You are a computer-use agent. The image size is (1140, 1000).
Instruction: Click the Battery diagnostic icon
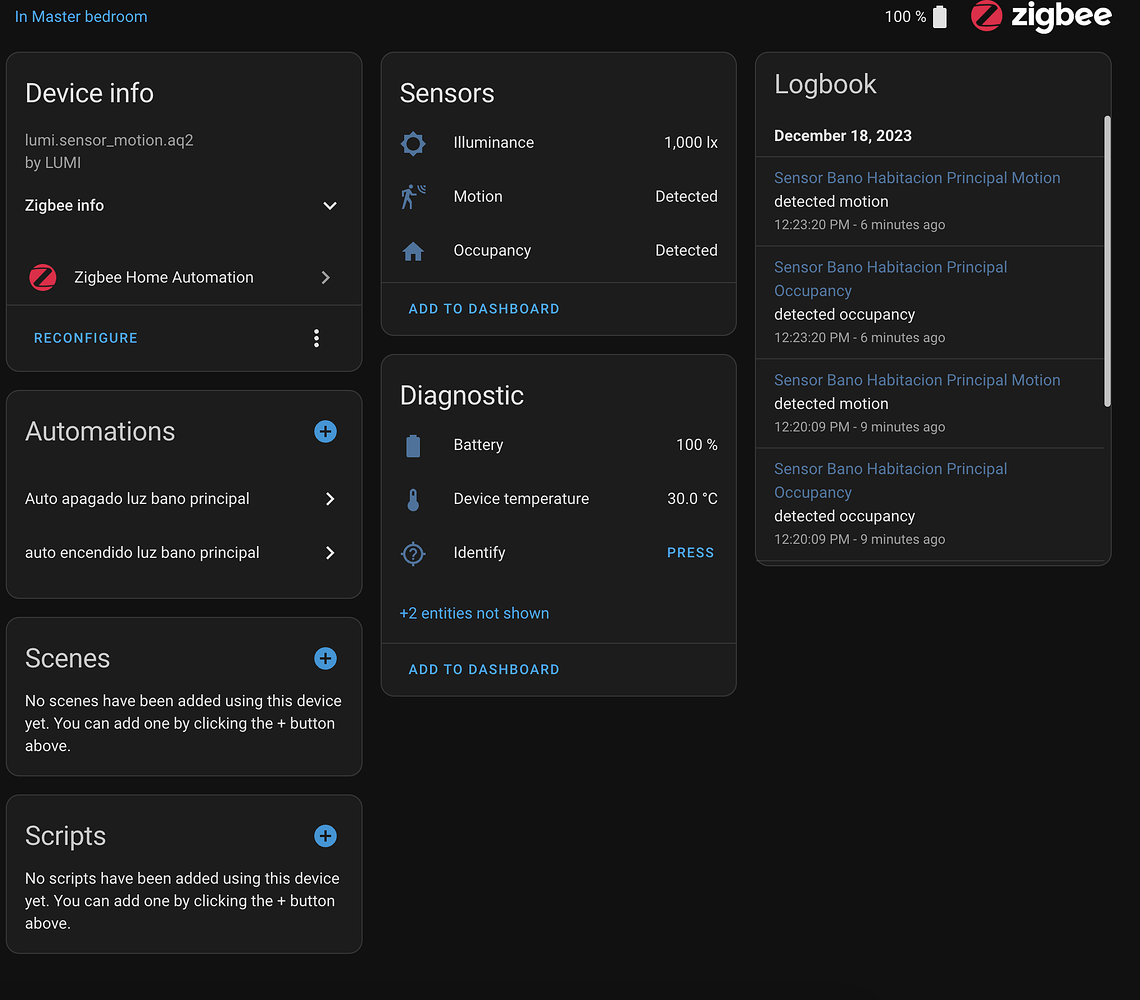(413, 445)
